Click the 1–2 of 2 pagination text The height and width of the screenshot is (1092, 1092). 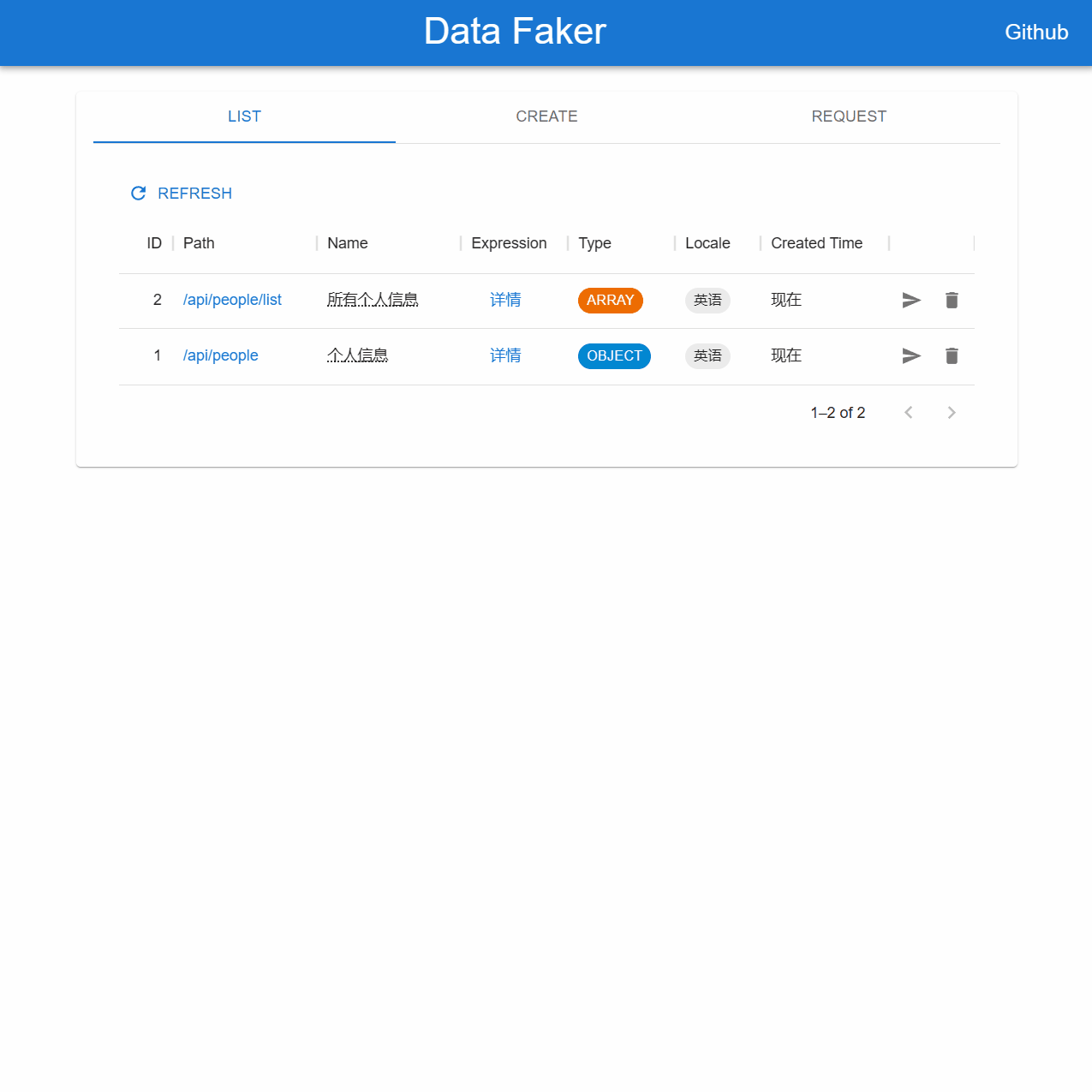point(838,413)
